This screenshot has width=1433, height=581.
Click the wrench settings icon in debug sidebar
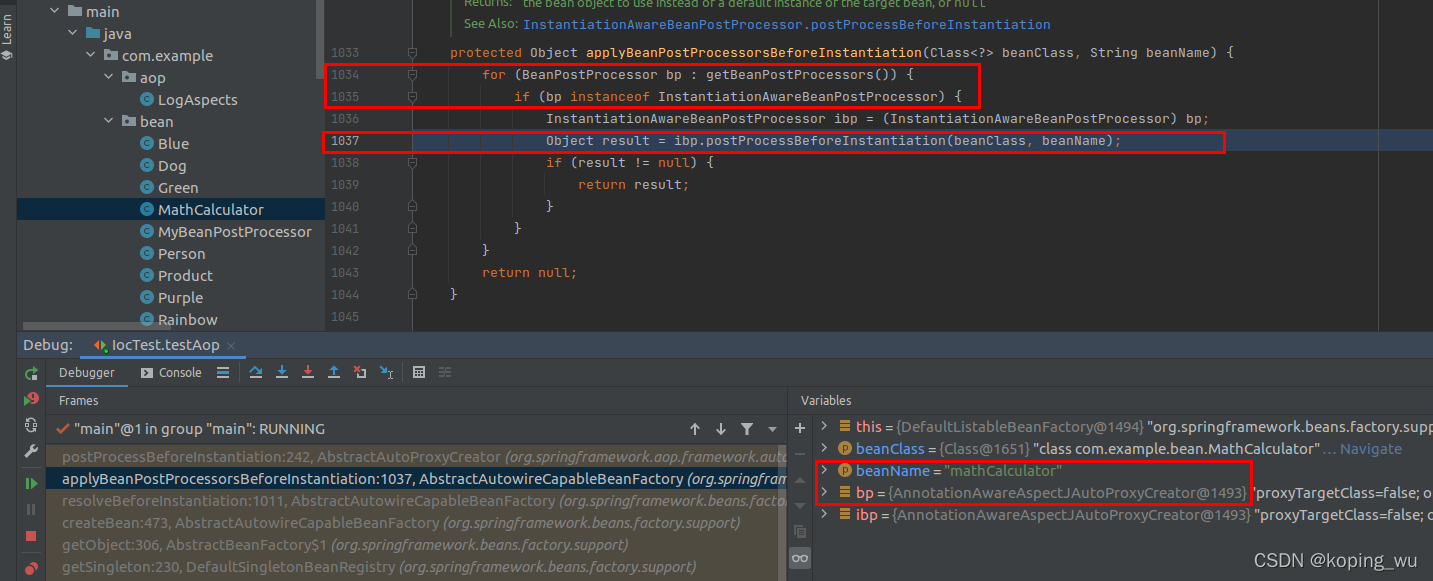(x=31, y=451)
